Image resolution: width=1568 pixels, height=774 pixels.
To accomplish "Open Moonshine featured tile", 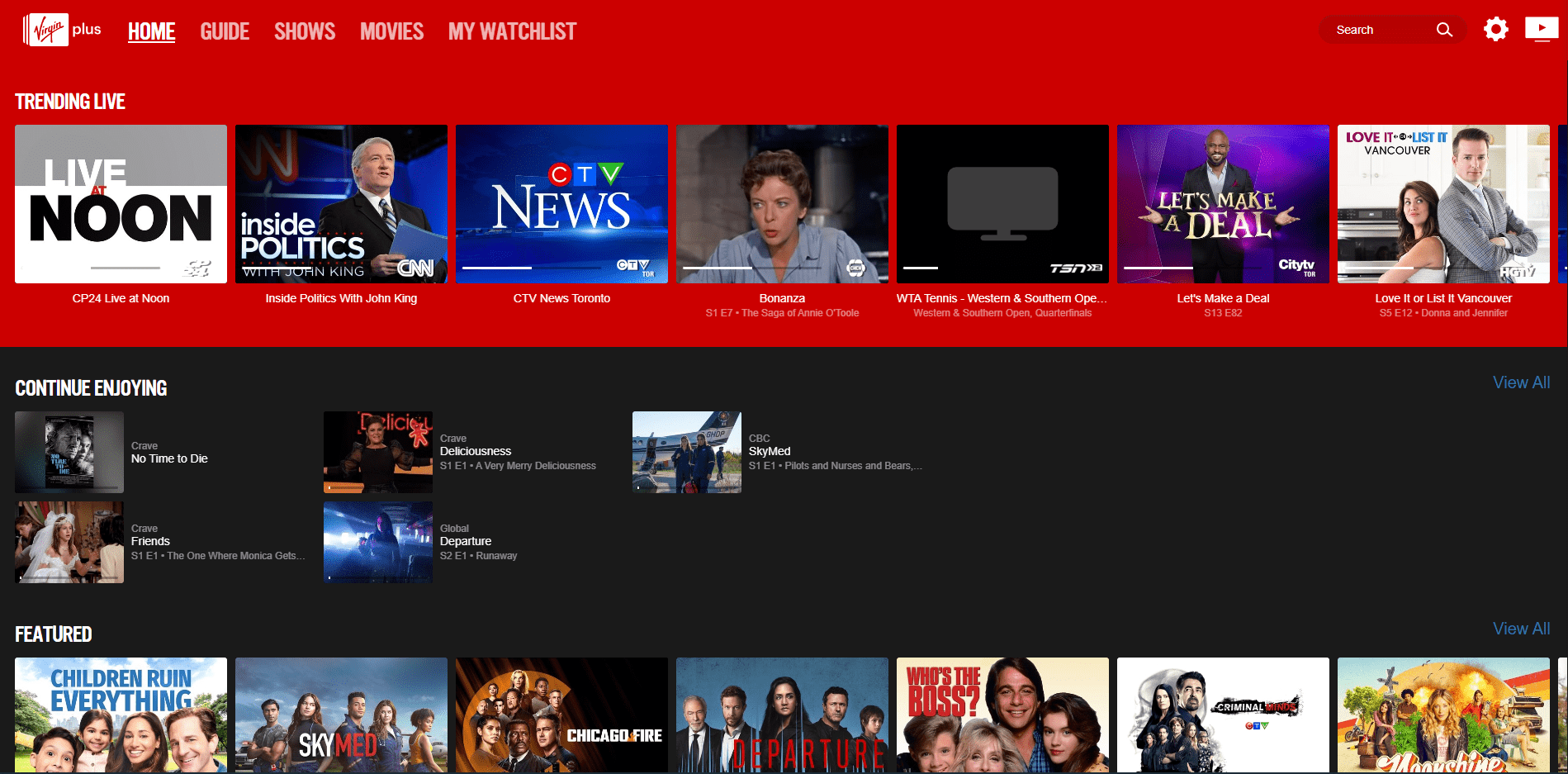I will tap(1443, 715).
